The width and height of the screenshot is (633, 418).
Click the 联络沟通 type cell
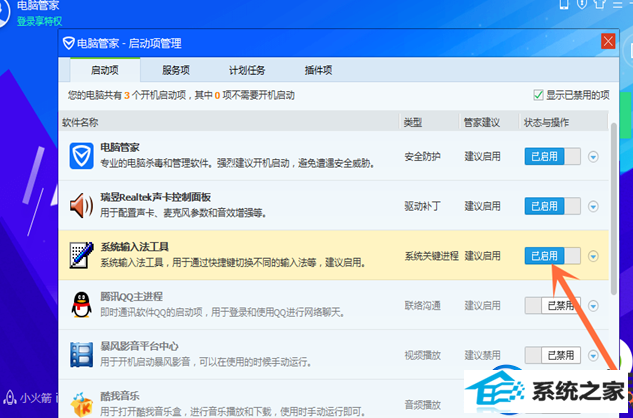pos(422,305)
